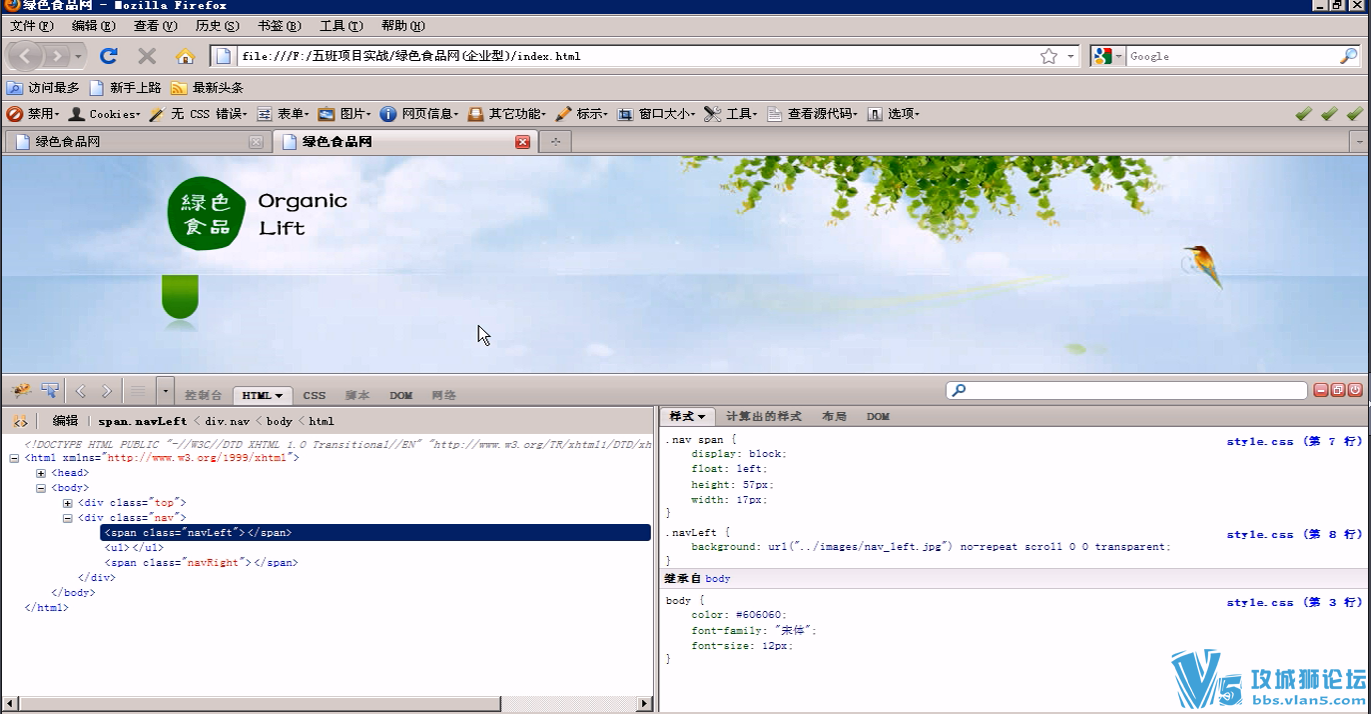Open the 图片 (Images) toolbar menu

[x=345, y=114]
